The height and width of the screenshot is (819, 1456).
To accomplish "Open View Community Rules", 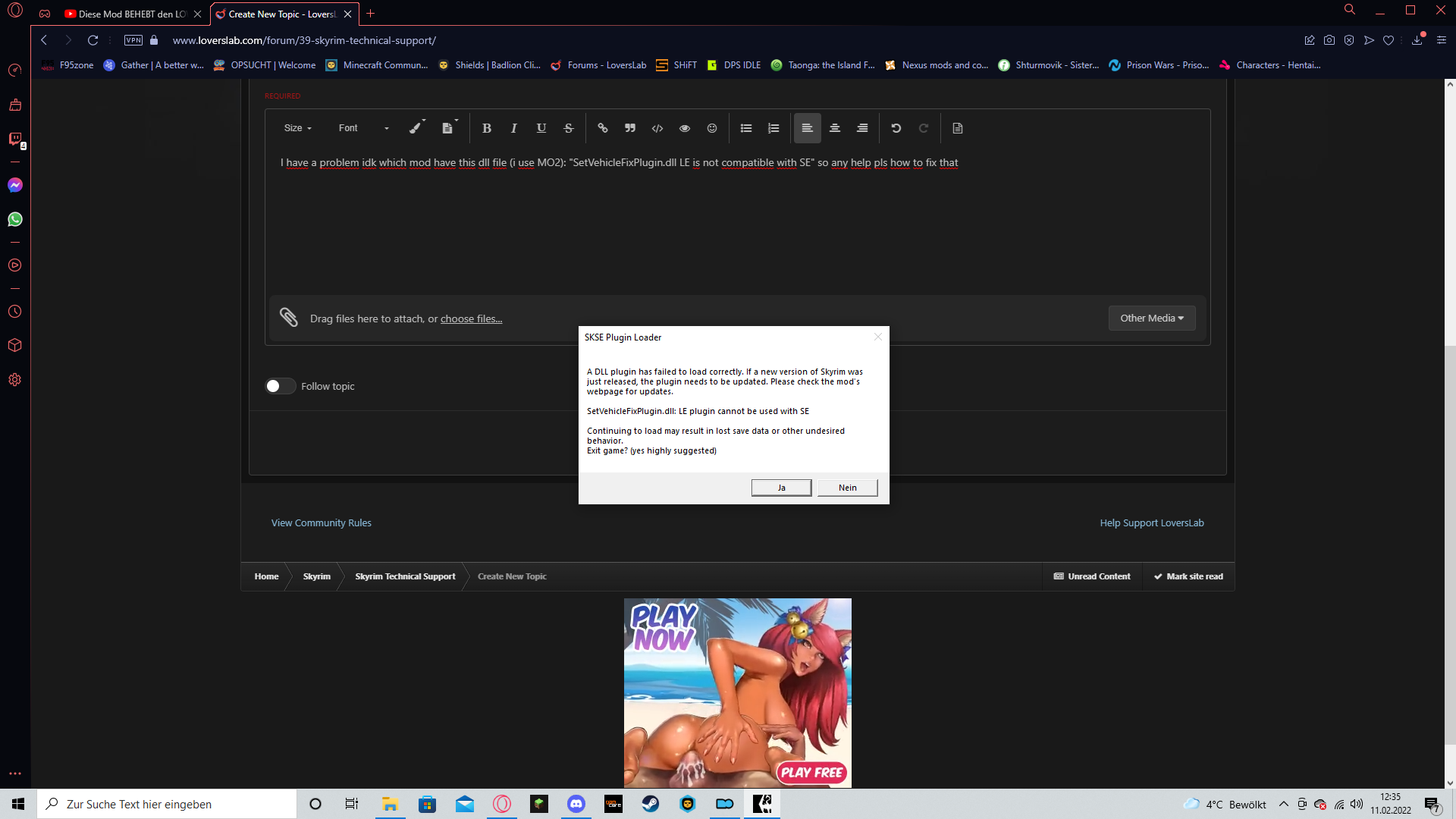I will pyautogui.click(x=322, y=523).
